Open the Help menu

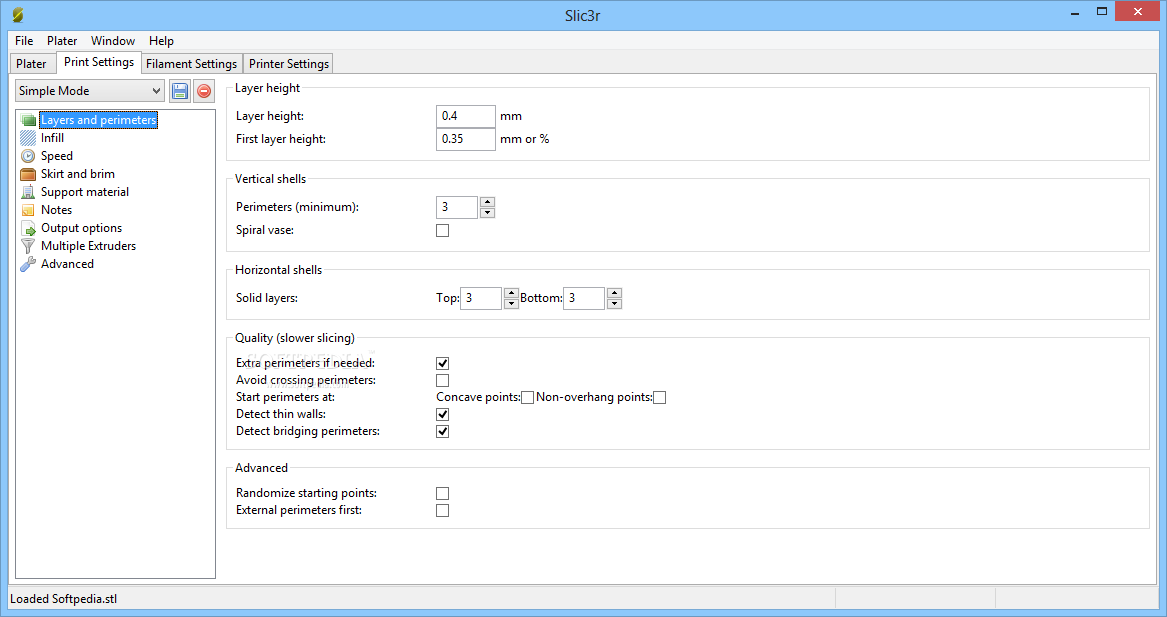(x=161, y=41)
